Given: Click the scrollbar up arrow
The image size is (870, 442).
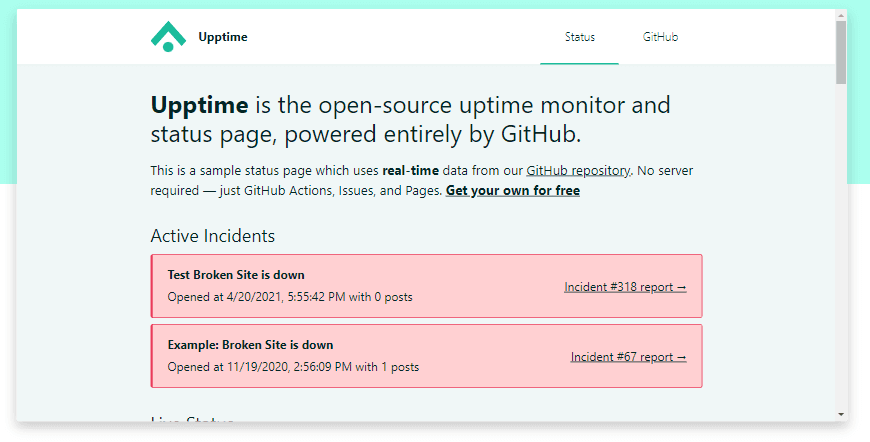Looking at the screenshot, I should pos(841,15).
